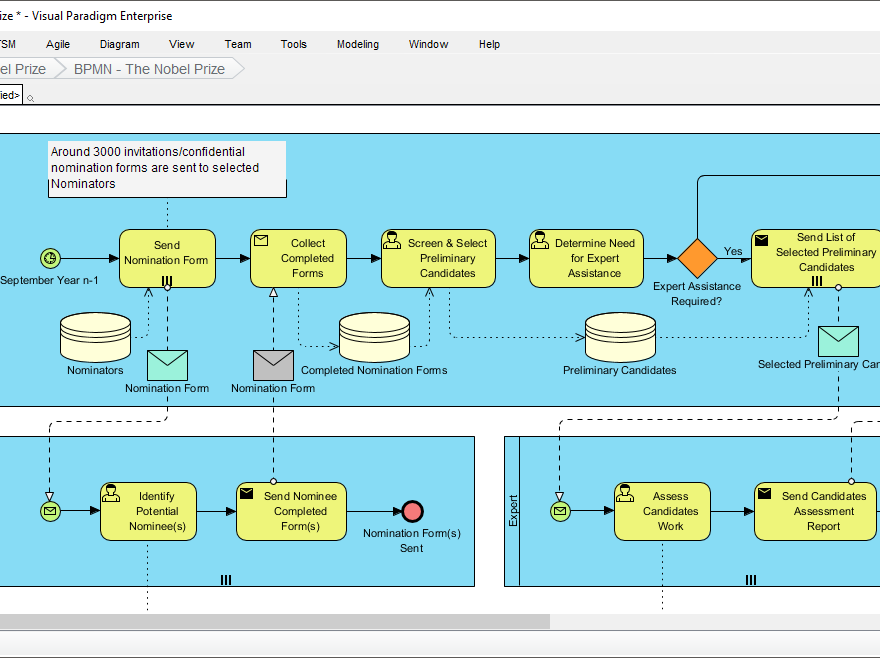Click the envelope icon on Collect Completed Forms task
This screenshot has height=658, width=880.
(261, 241)
